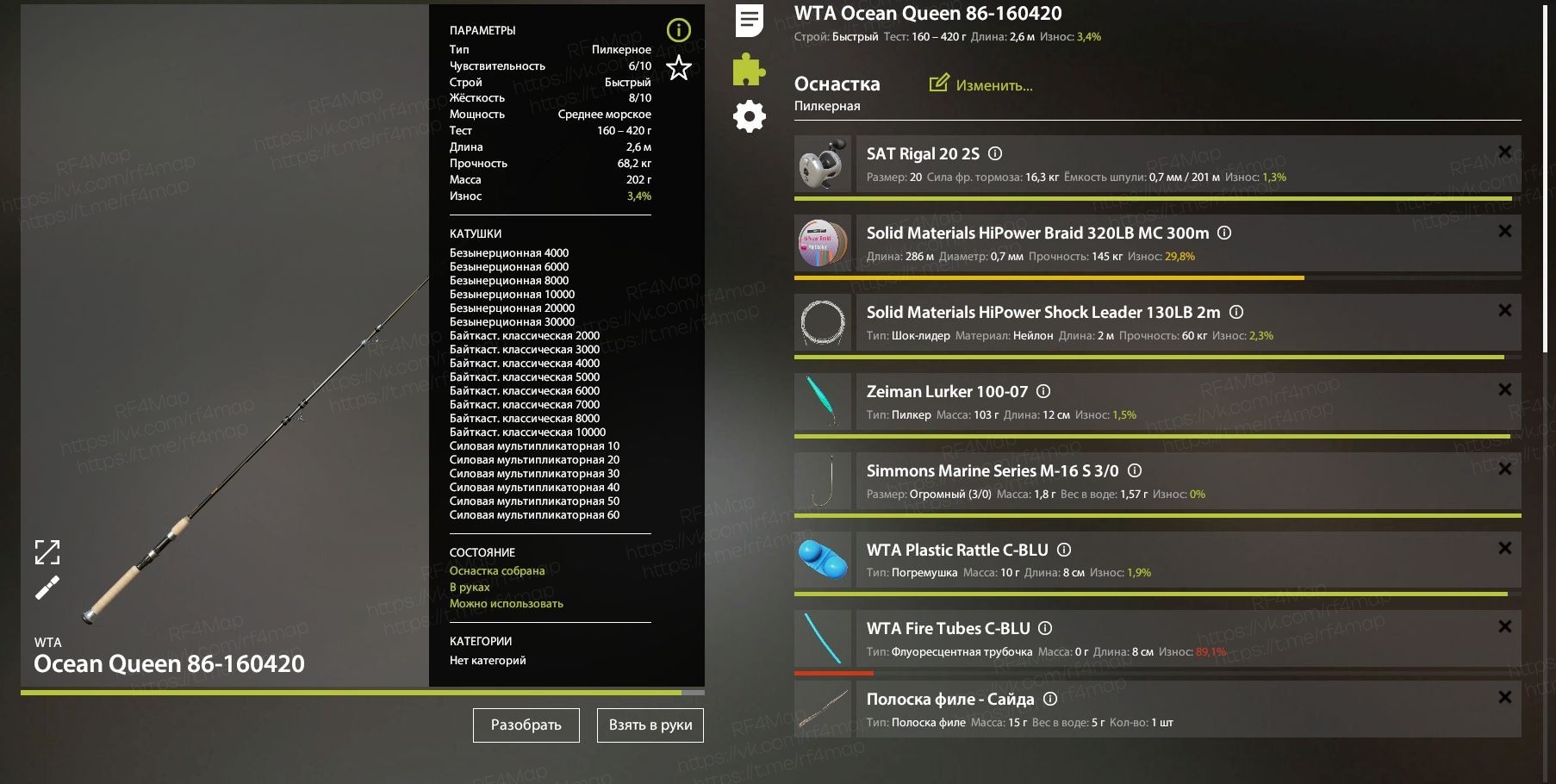Click the Изменить... rig edit link
Screen dimensions: 1556x784
click(980, 84)
